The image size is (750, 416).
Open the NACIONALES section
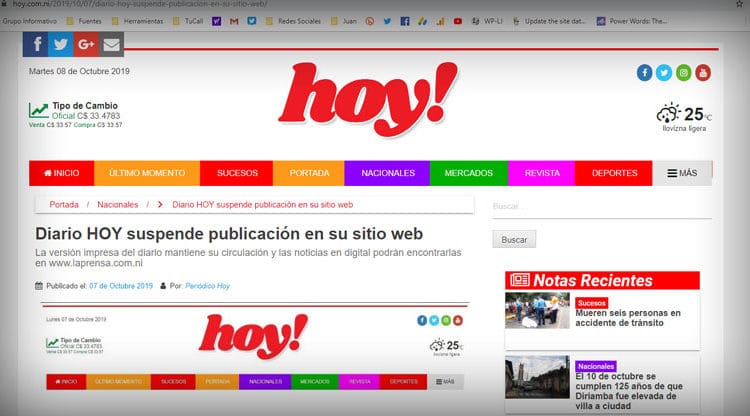pos(387,173)
